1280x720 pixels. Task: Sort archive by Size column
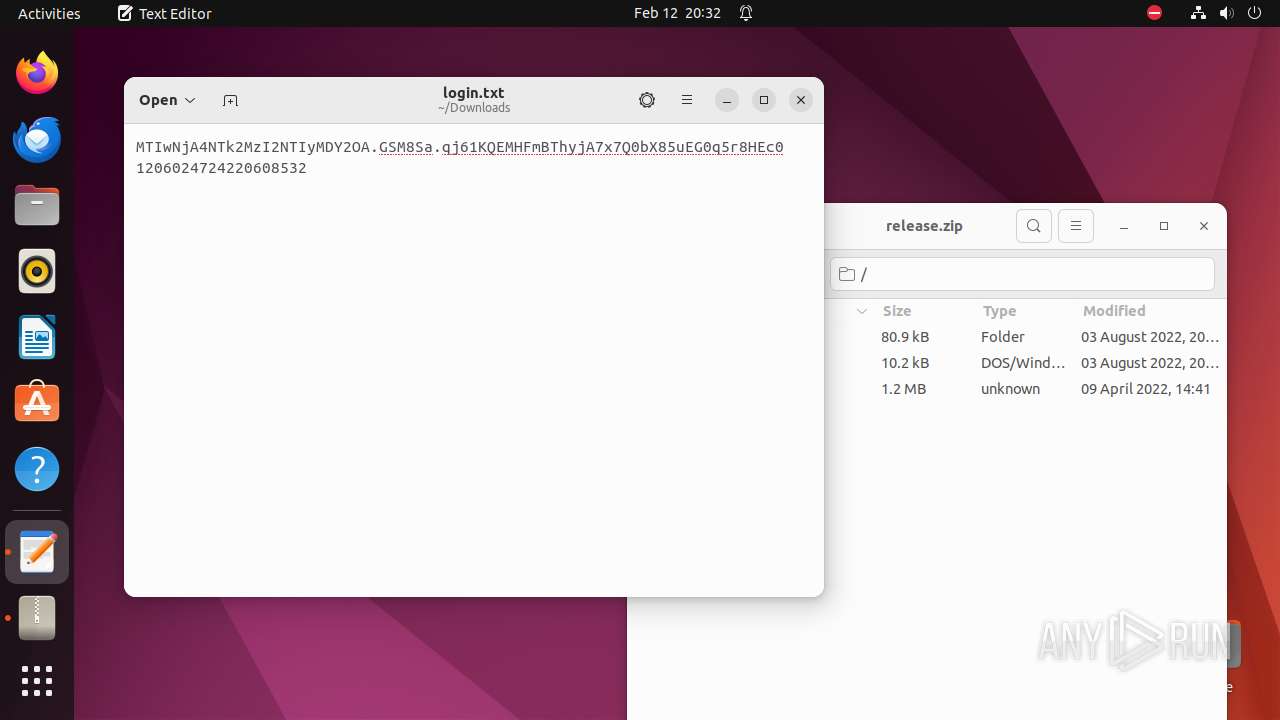tap(897, 311)
